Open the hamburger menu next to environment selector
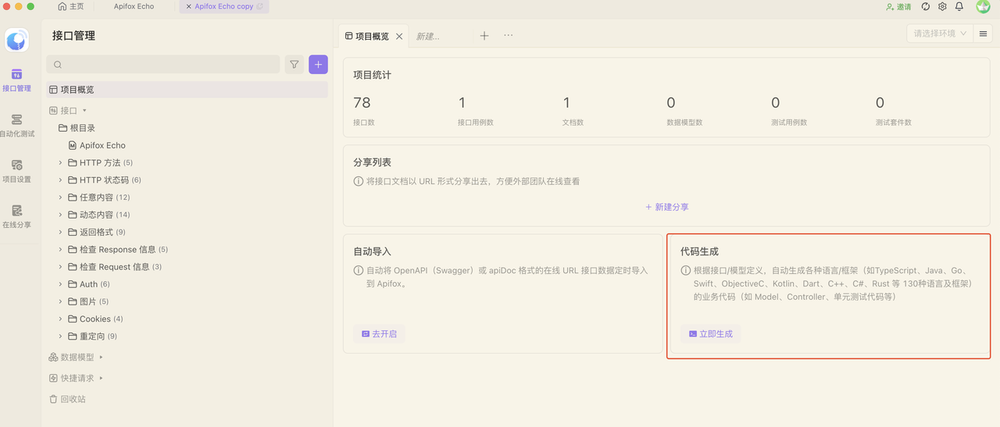Screen dimensions: 1000x427 point(984,33)
